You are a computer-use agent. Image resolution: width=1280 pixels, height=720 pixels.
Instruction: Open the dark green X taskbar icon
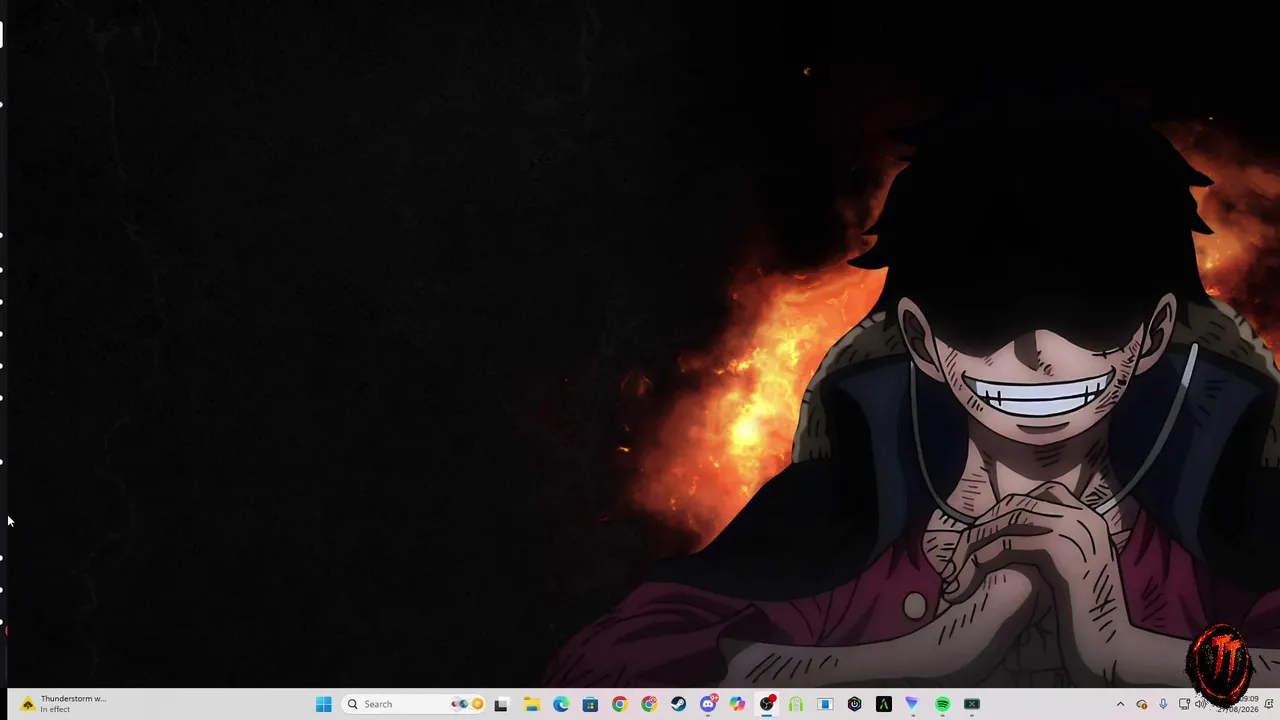(971, 704)
